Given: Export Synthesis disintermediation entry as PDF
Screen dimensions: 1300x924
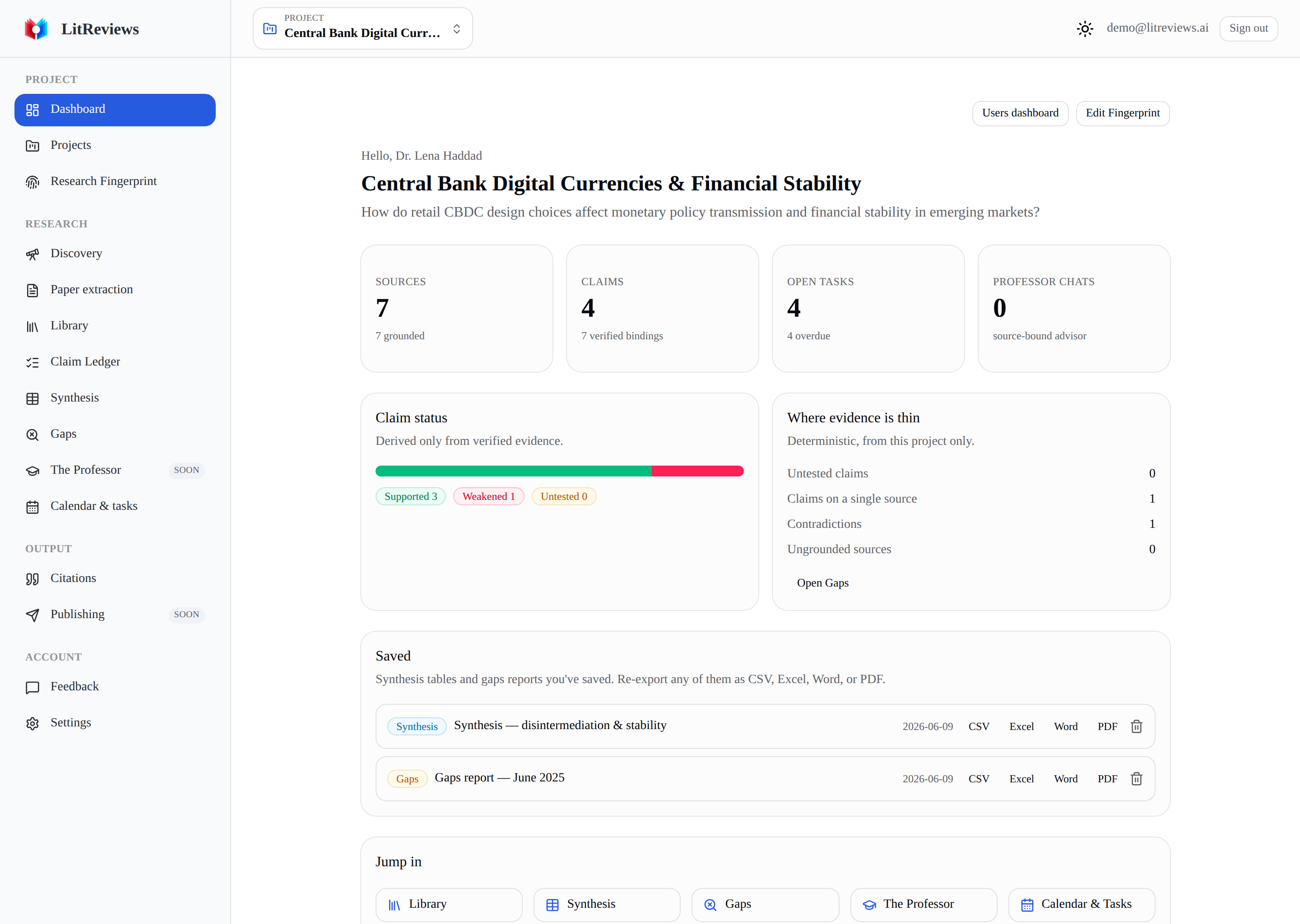Looking at the screenshot, I should [x=1107, y=726].
